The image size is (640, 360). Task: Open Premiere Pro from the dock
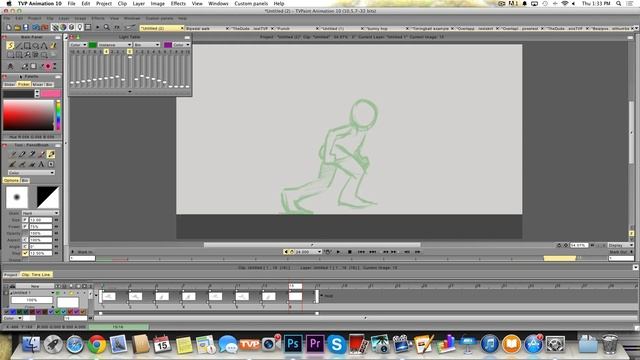pos(315,344)
